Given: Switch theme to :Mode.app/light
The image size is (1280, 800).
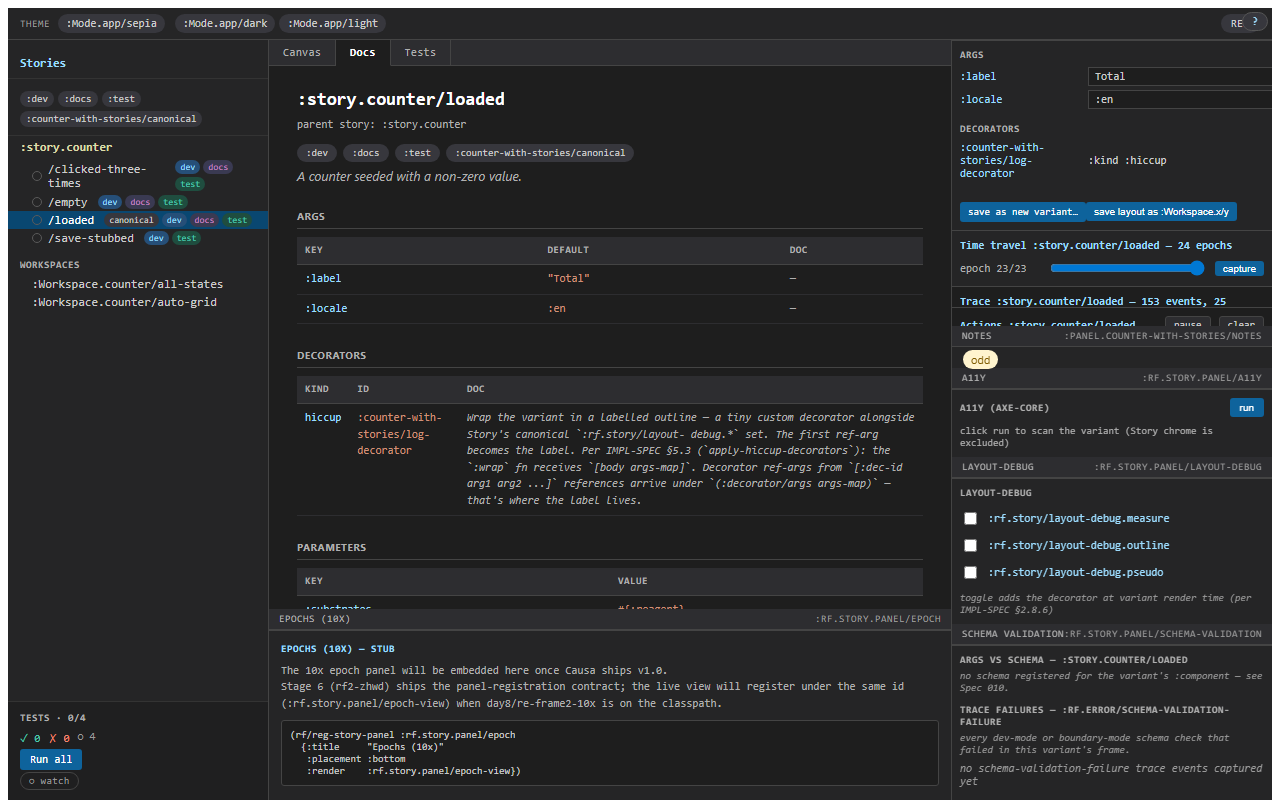Looking at the screenshot, I should [x=333, y=23].
